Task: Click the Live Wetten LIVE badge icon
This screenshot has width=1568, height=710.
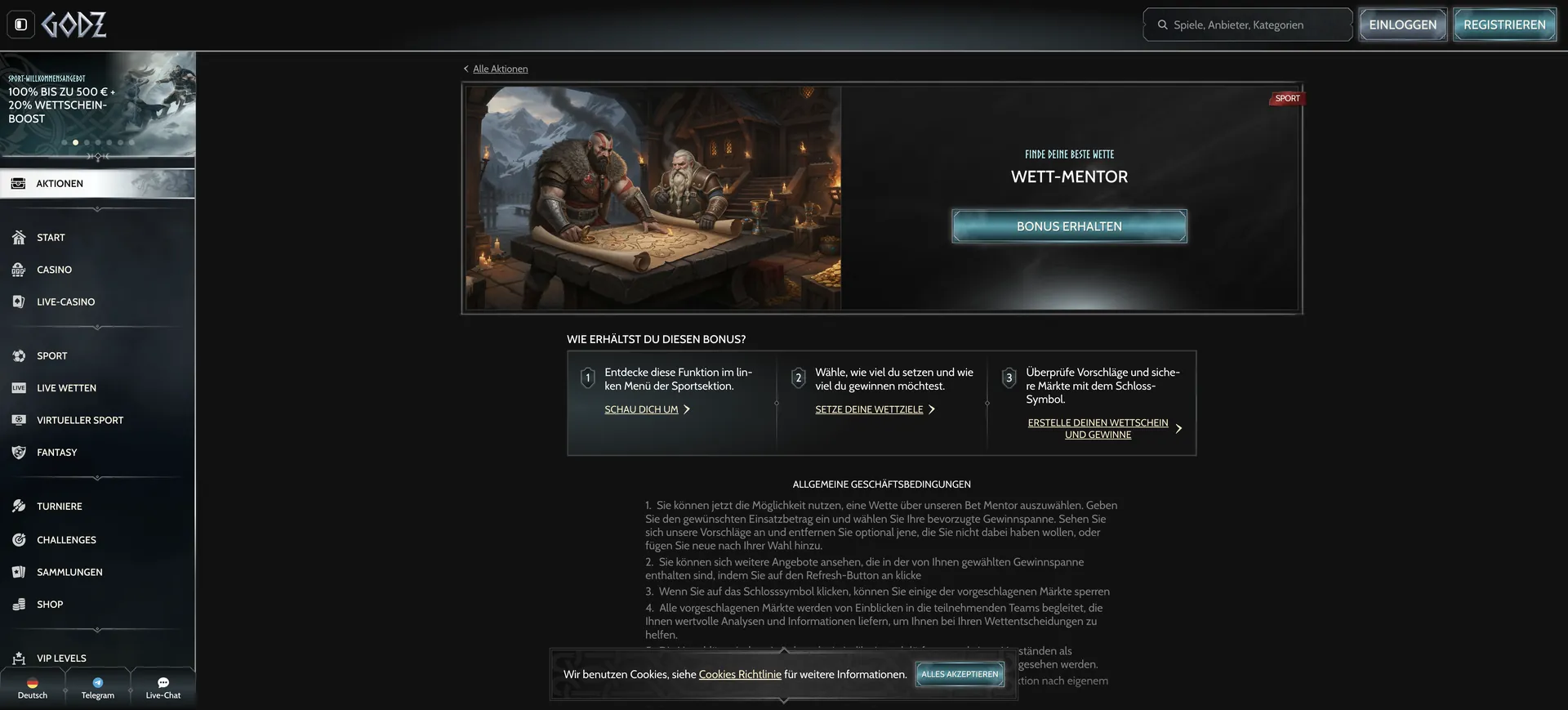Action: coord(19,388)
